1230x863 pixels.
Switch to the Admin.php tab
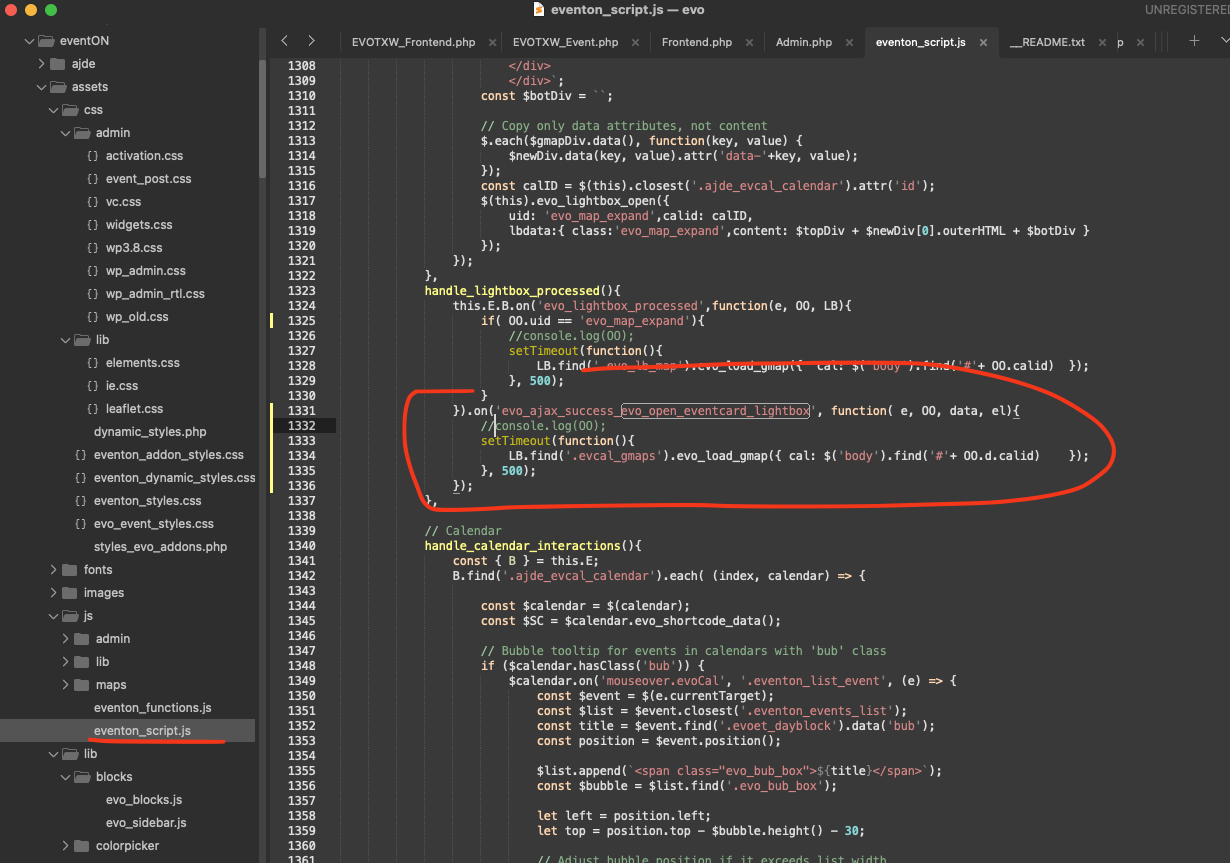pos(803,42)
